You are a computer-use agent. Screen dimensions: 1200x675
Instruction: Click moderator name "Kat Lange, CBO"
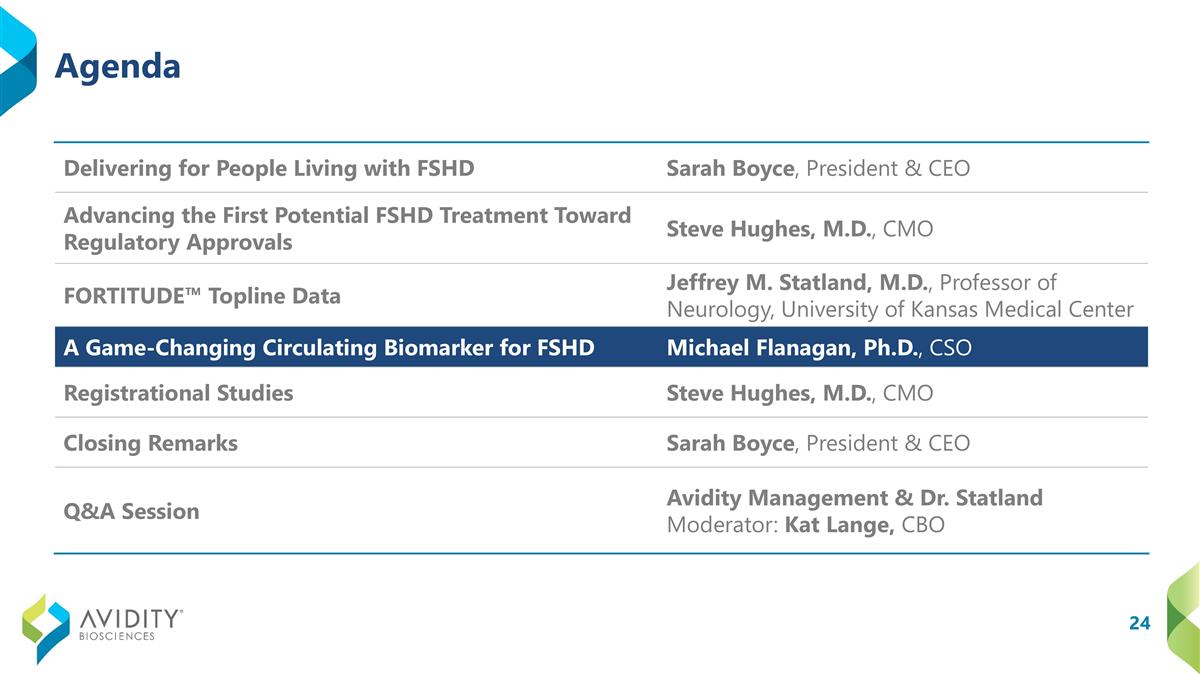(x=865, y=525)
